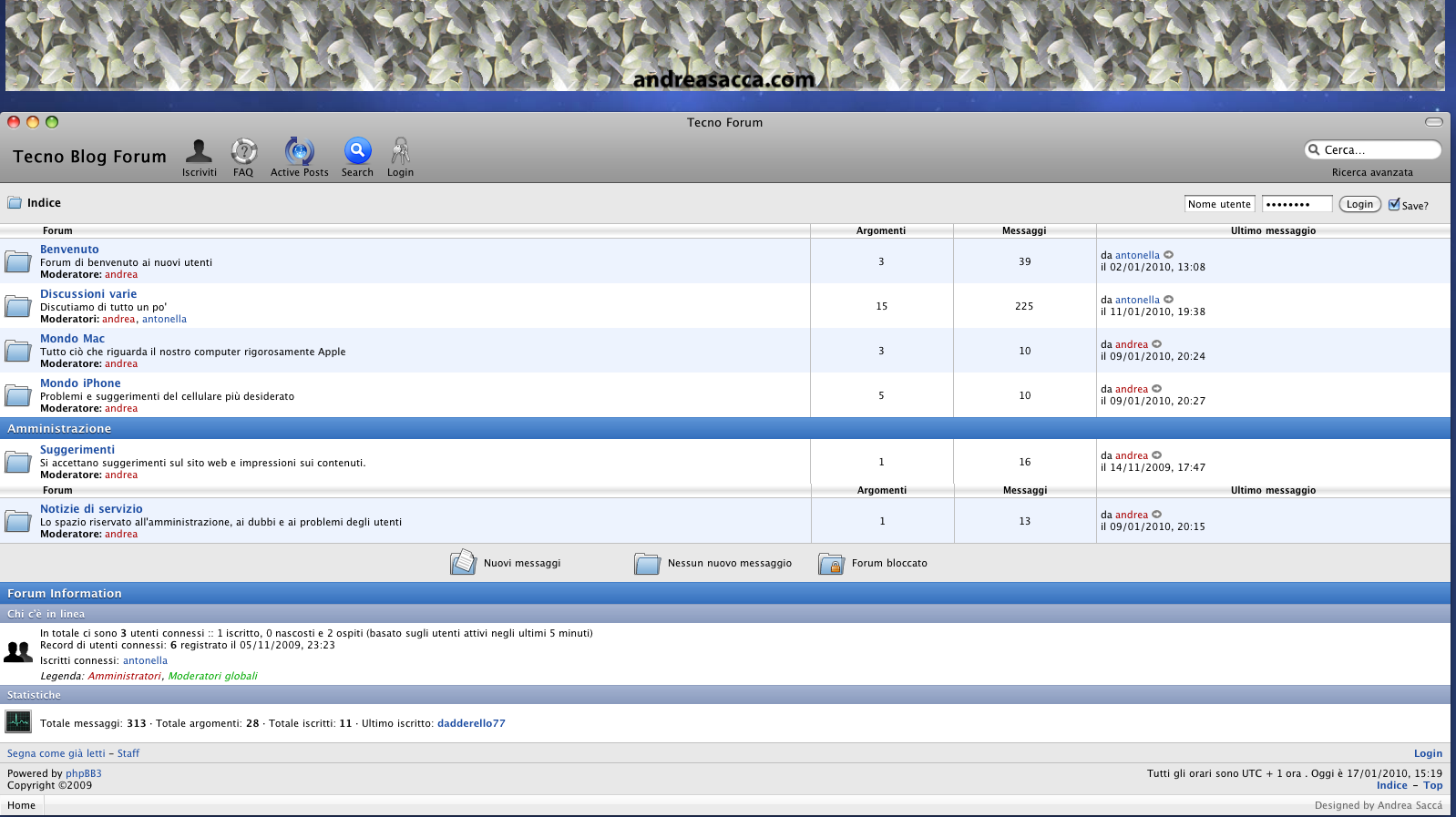Toggle the Save? login checkbox
The width and height of the screenshot is (1456, 817).
coord(1394,204)
